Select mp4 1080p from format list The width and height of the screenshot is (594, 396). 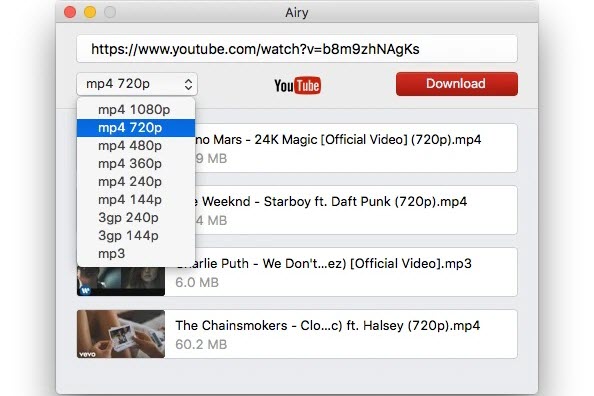click(136, 110)
